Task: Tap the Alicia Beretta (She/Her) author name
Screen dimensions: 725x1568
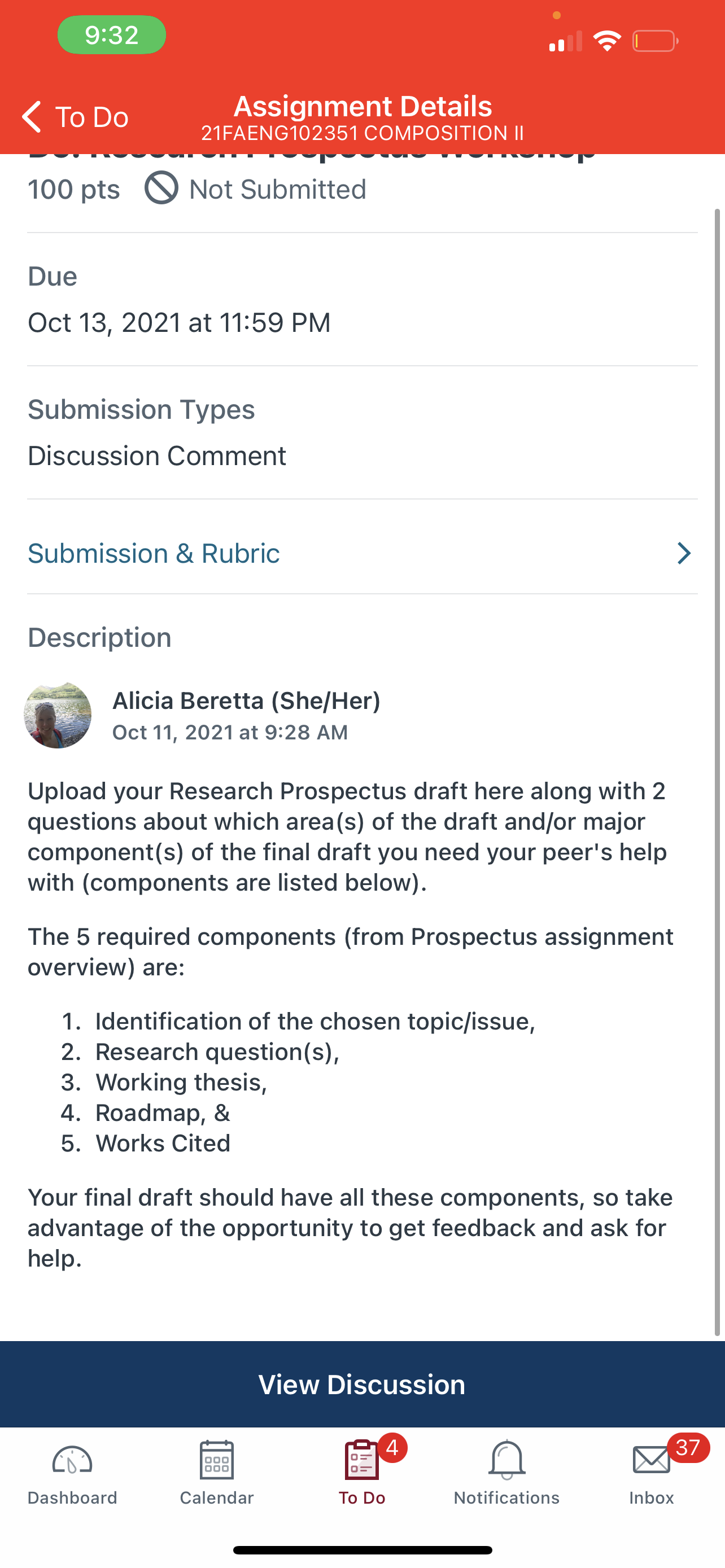Action: pyautogui.click(x=247, y=700)
